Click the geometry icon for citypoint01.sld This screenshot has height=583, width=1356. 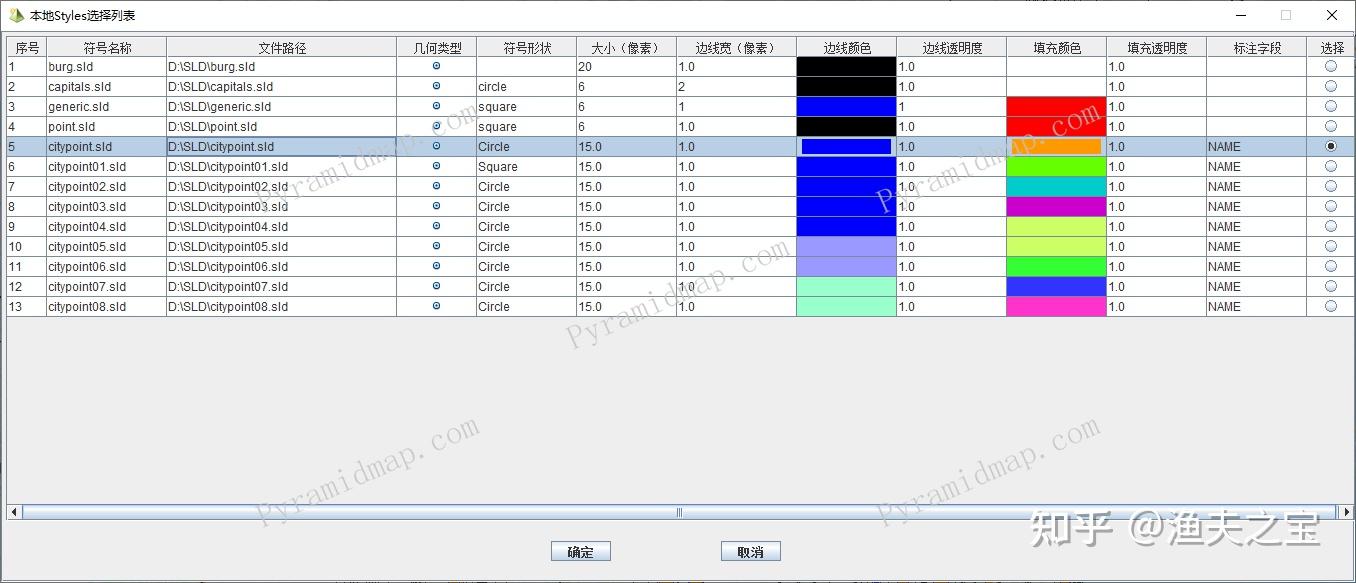coord(435,166)
